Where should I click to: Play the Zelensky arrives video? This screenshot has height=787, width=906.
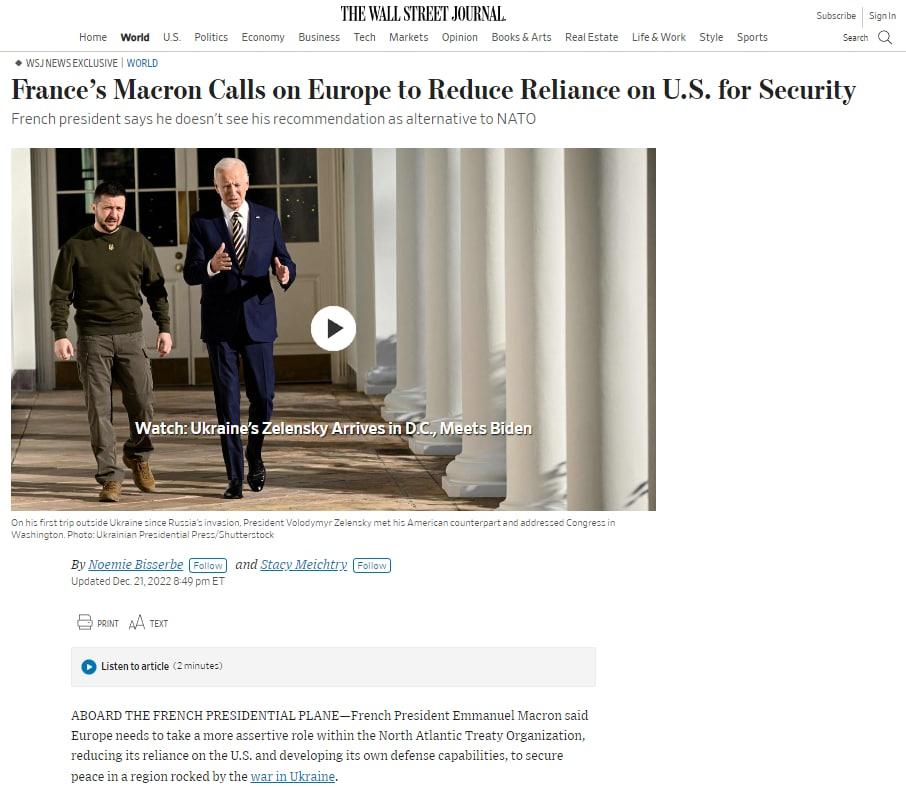click(333, 328)
